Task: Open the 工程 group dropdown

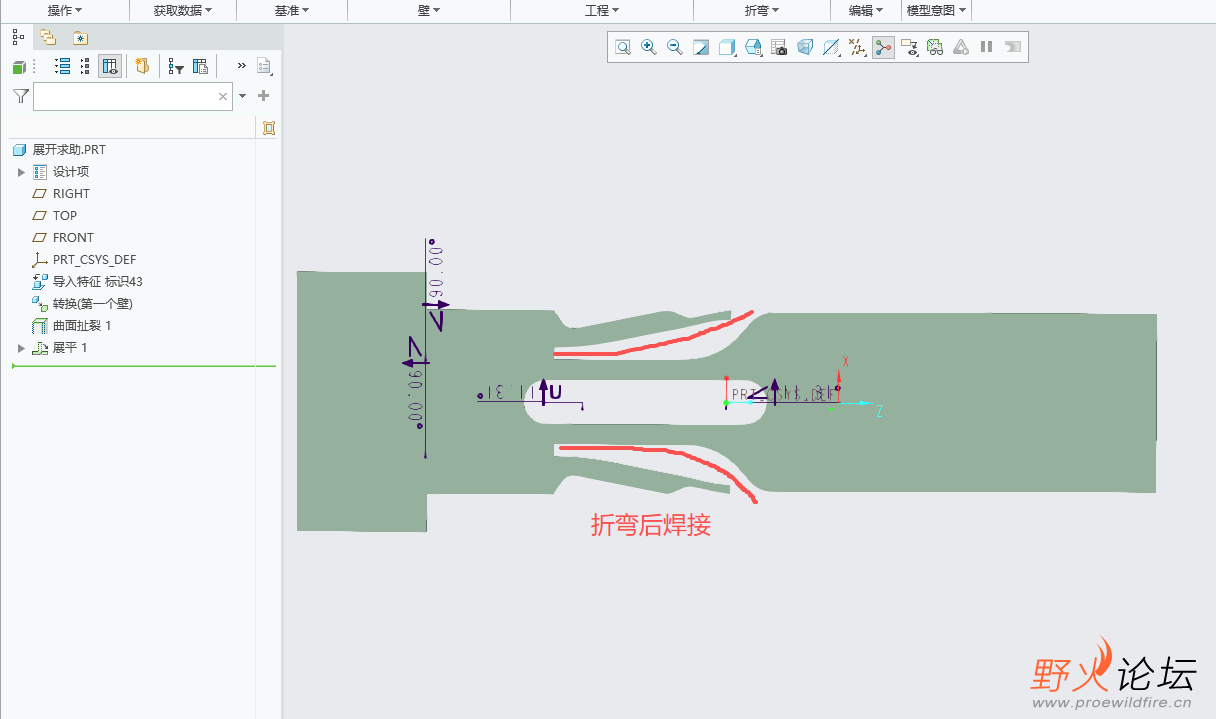Action: pos(602,10)
